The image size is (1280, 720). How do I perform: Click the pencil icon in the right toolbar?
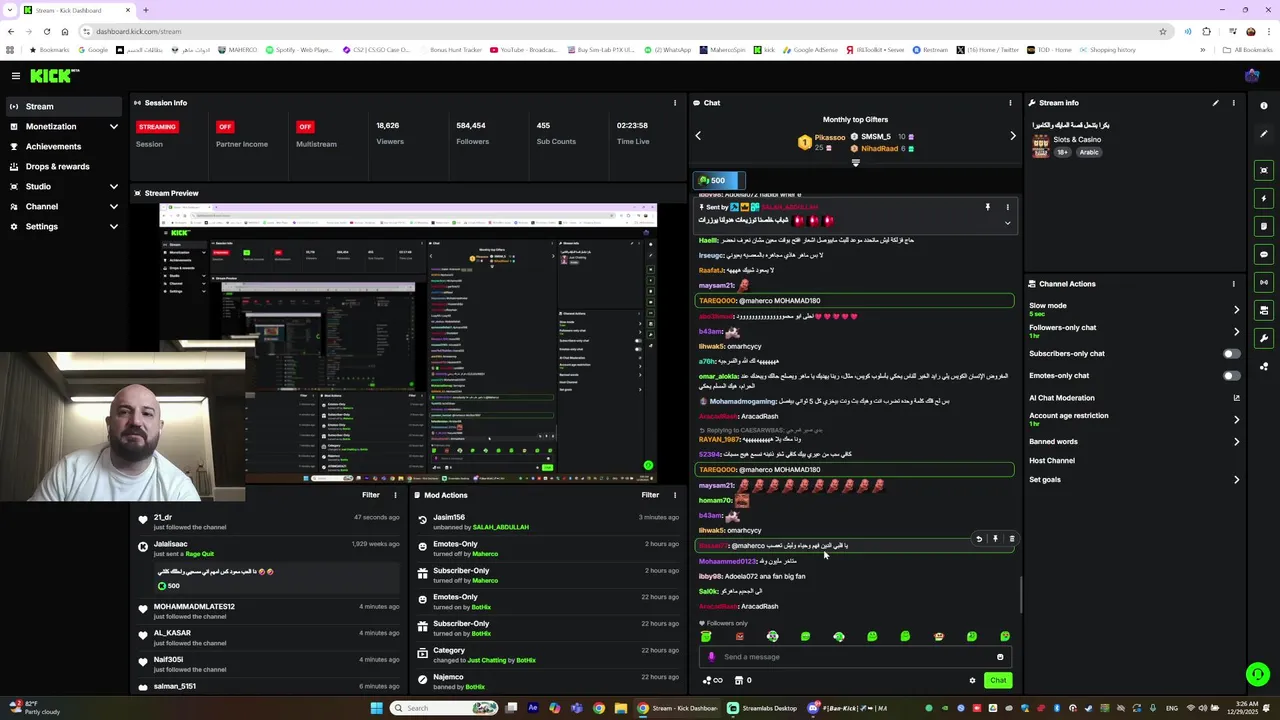[x=1264, y=134]
